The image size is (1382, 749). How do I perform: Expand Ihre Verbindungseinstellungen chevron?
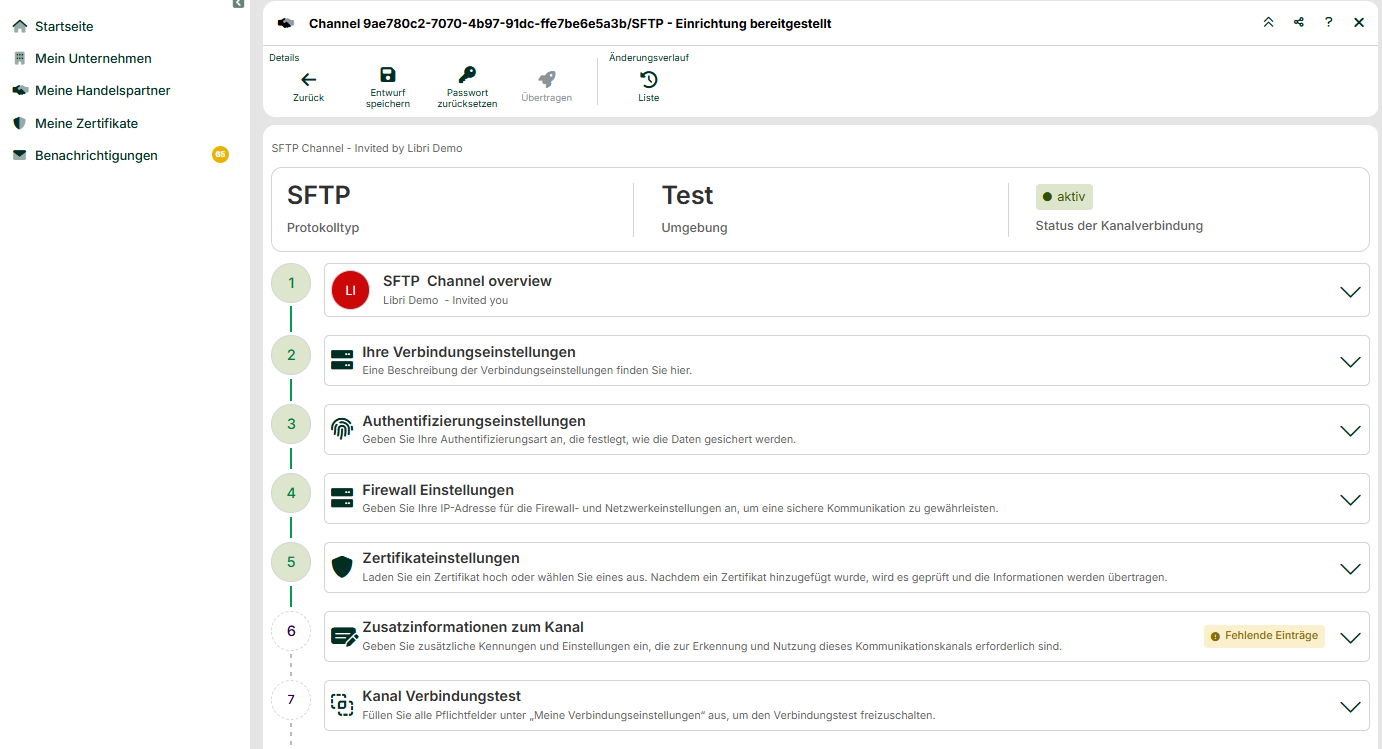click(1350, 362)
